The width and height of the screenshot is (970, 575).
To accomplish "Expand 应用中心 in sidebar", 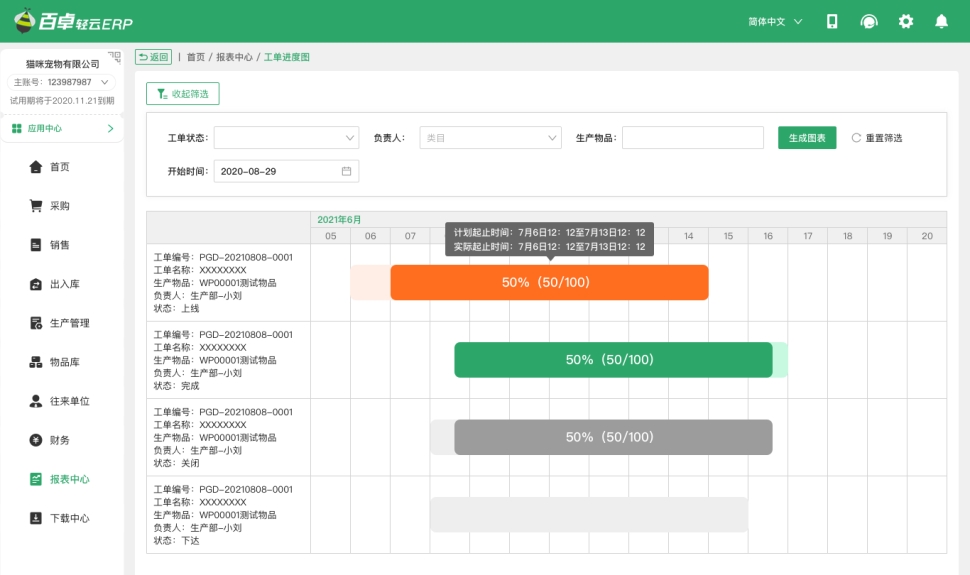I will 62,128.
